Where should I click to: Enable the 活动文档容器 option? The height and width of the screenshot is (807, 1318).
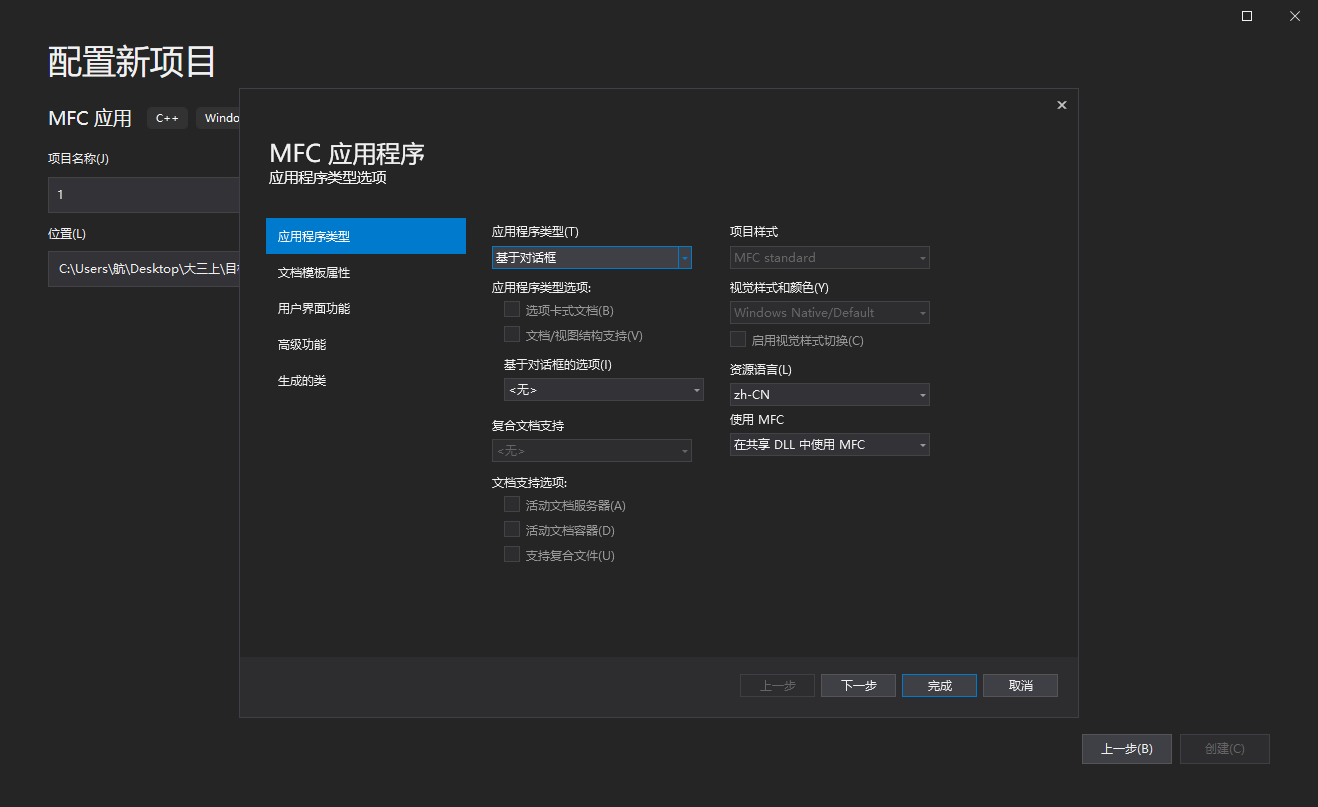pyautogui.click(x=511, y=529)
